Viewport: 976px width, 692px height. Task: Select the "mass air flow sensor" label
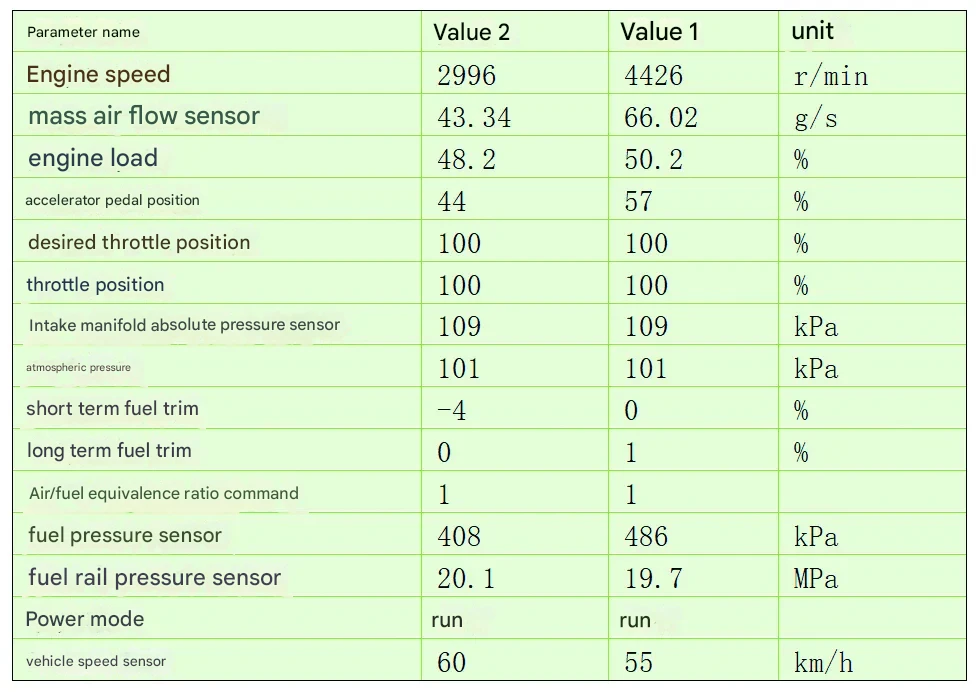[x=144, y=116]
